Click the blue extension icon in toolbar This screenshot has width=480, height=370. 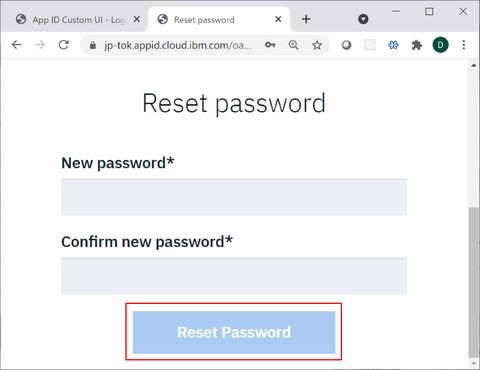393,45
